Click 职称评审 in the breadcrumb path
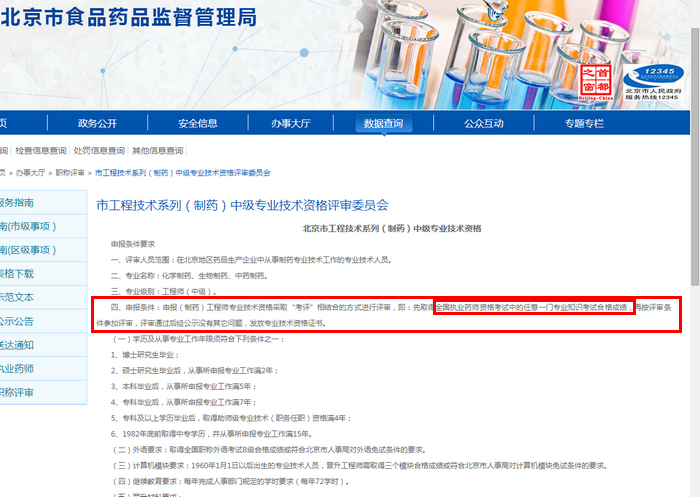 (x=69, y=173)
